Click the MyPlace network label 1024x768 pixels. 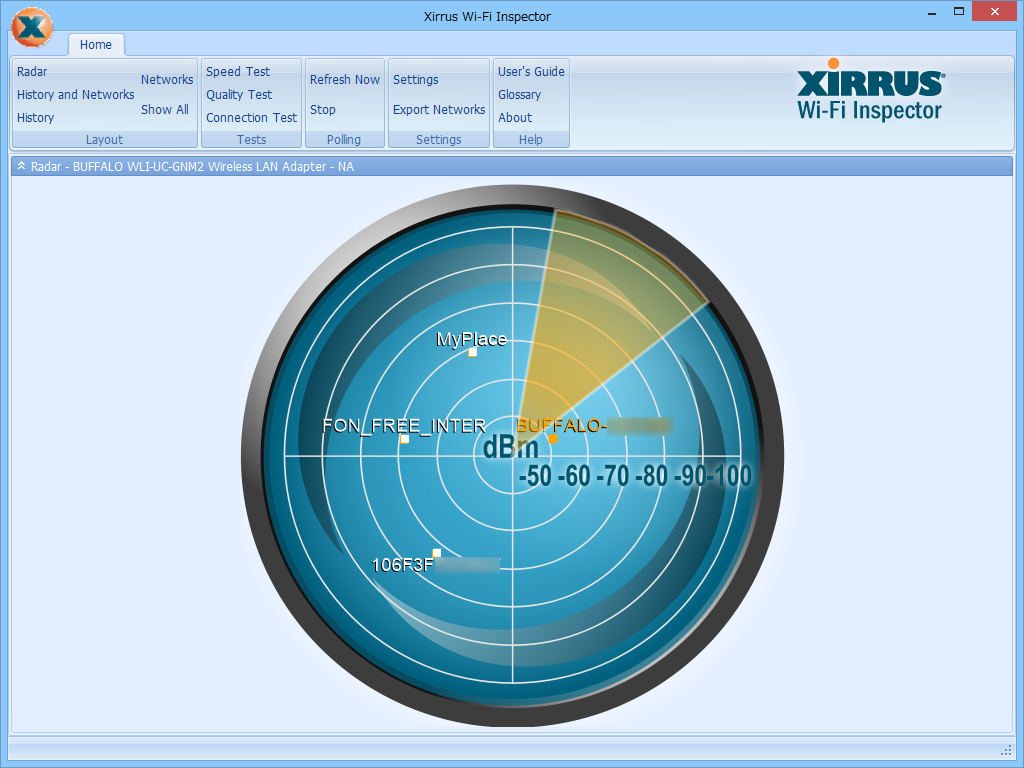(x=472, y=339)
